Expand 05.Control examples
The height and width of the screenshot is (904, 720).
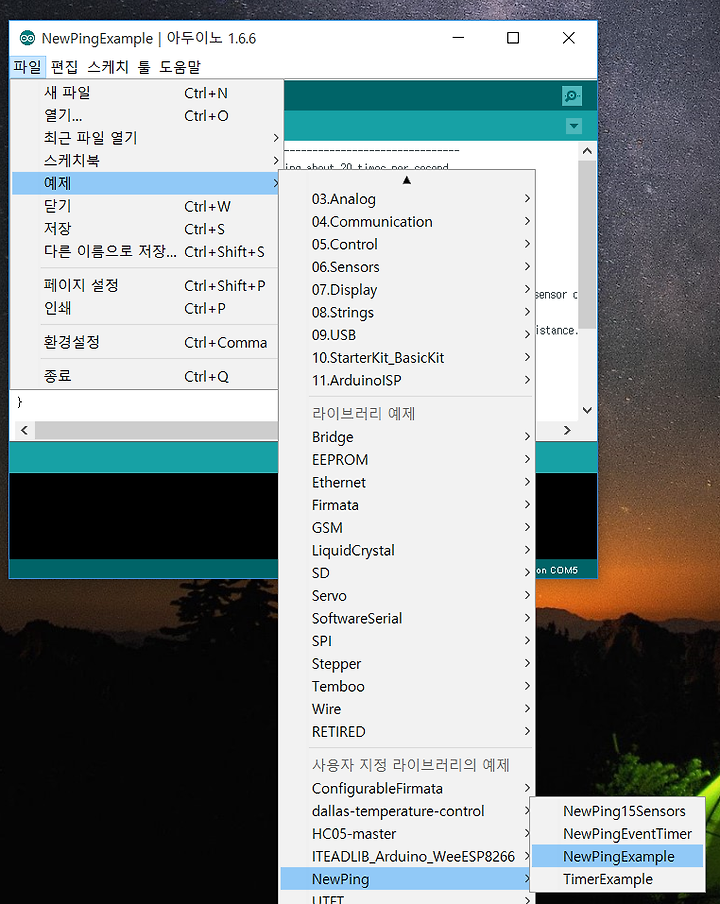tap(407, 244)
